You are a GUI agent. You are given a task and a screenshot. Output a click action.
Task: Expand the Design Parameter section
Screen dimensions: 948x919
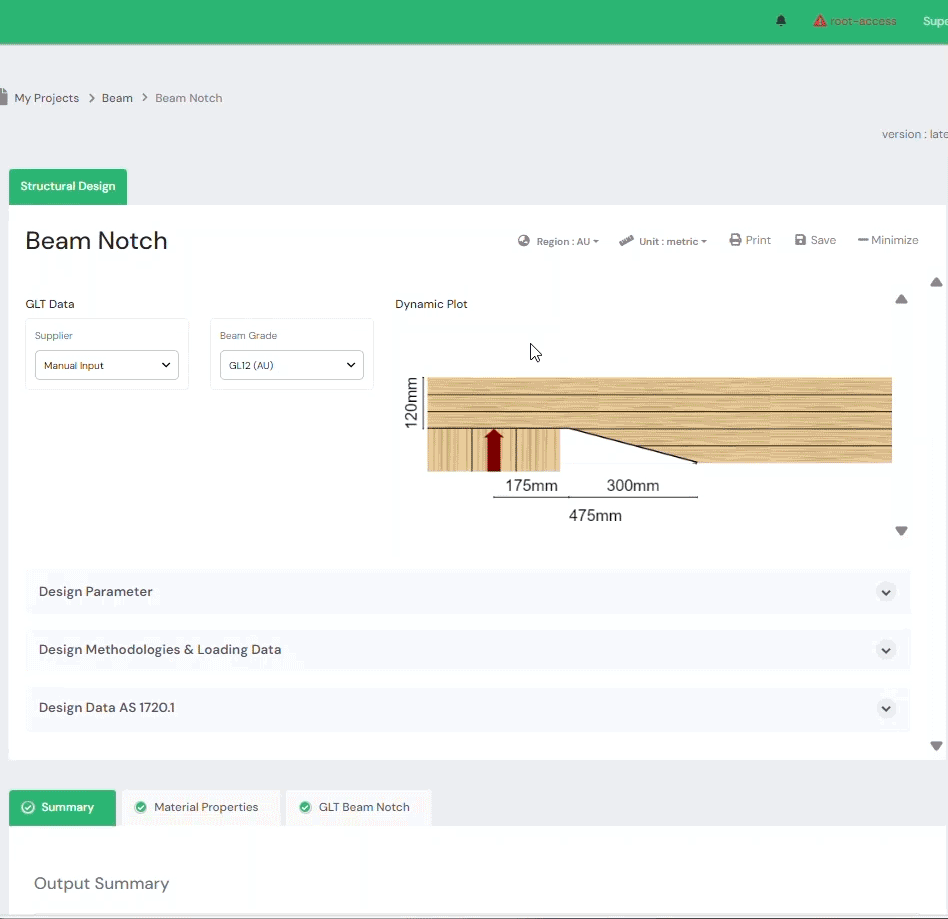tap(885, 592)
